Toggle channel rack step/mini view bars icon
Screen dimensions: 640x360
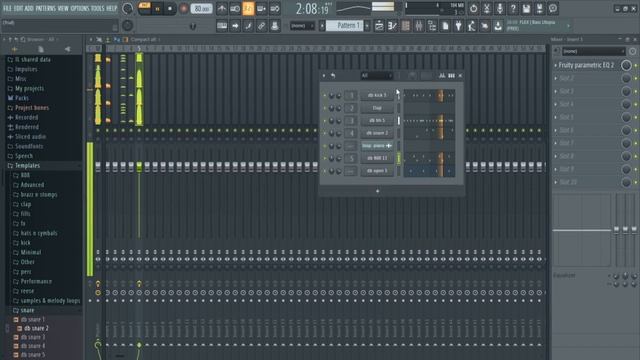coord(451,76)
